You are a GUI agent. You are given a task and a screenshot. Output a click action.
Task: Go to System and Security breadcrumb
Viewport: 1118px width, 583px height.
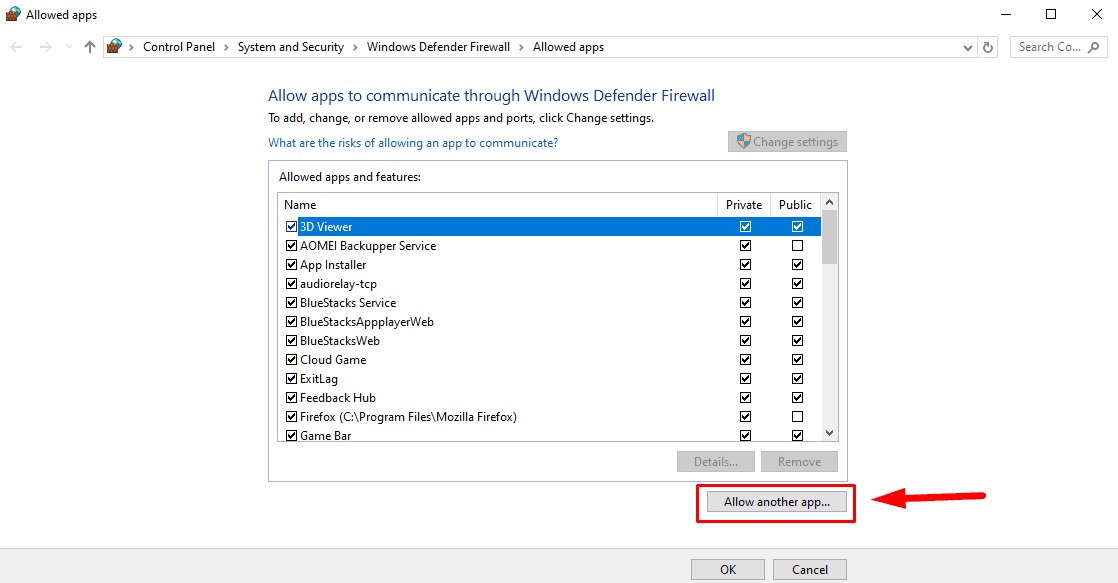tap(290, 47)
